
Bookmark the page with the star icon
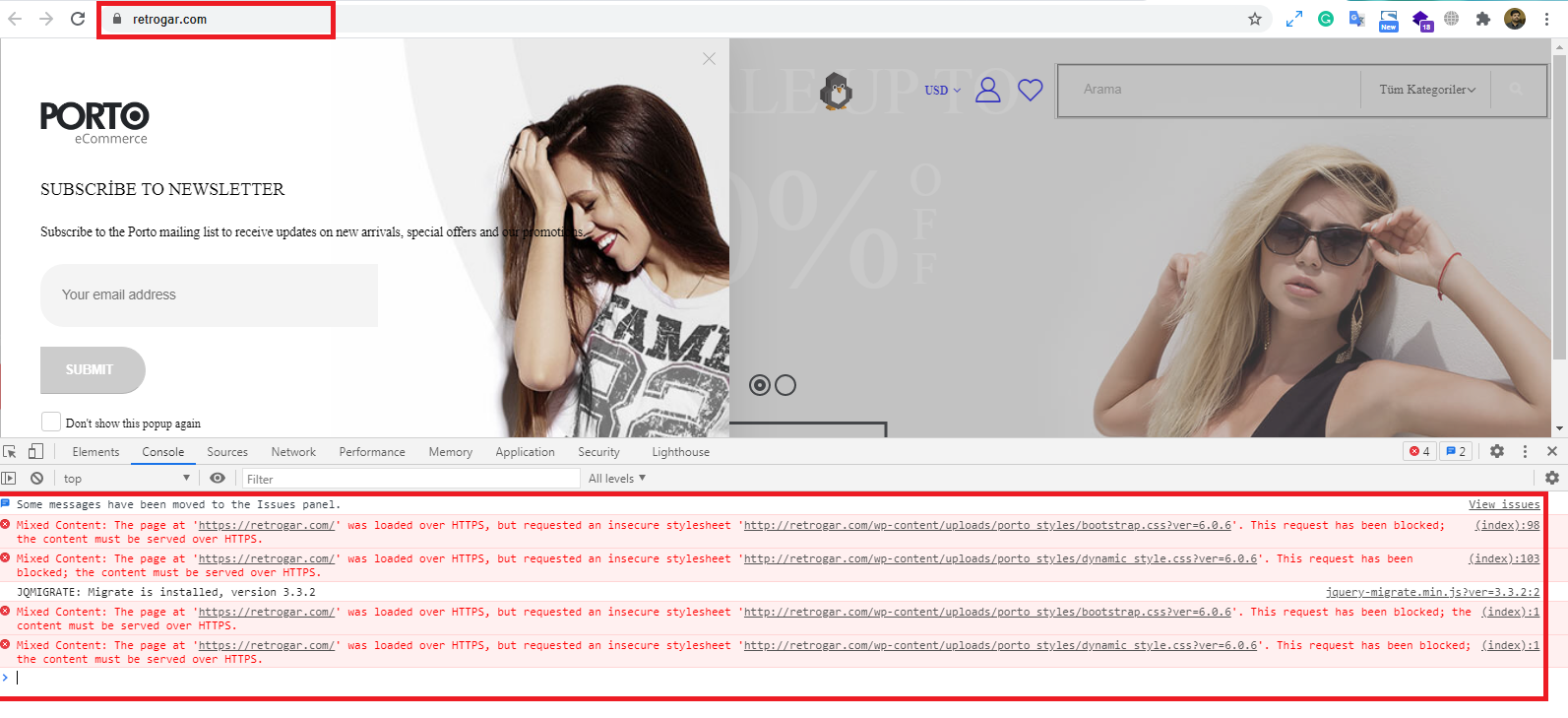point(1255,19)
